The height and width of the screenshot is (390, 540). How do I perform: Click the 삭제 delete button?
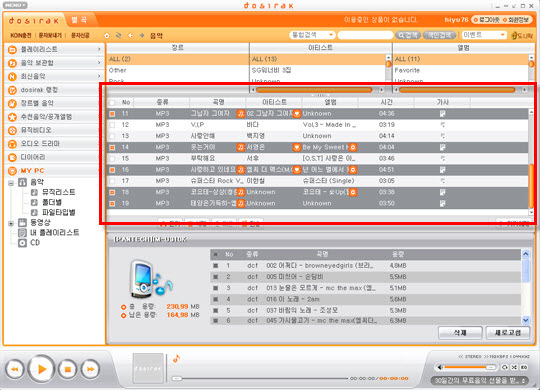[x=460, y=333]
